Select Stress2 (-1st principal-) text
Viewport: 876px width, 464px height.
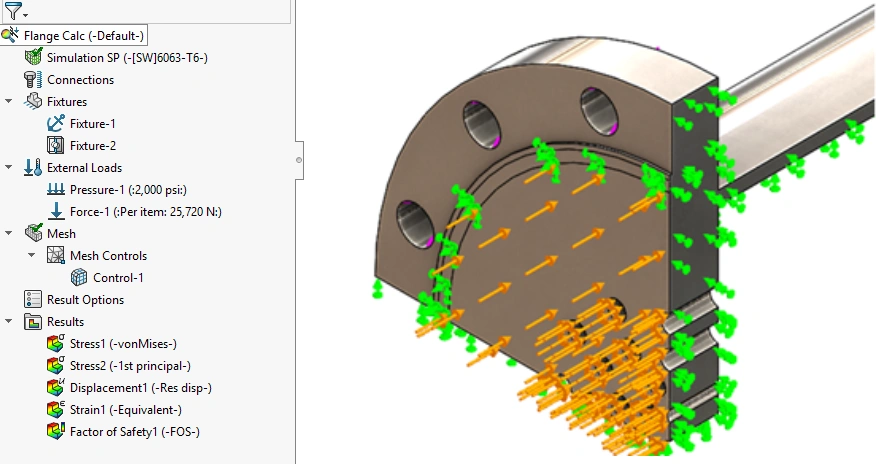(130, 366)
